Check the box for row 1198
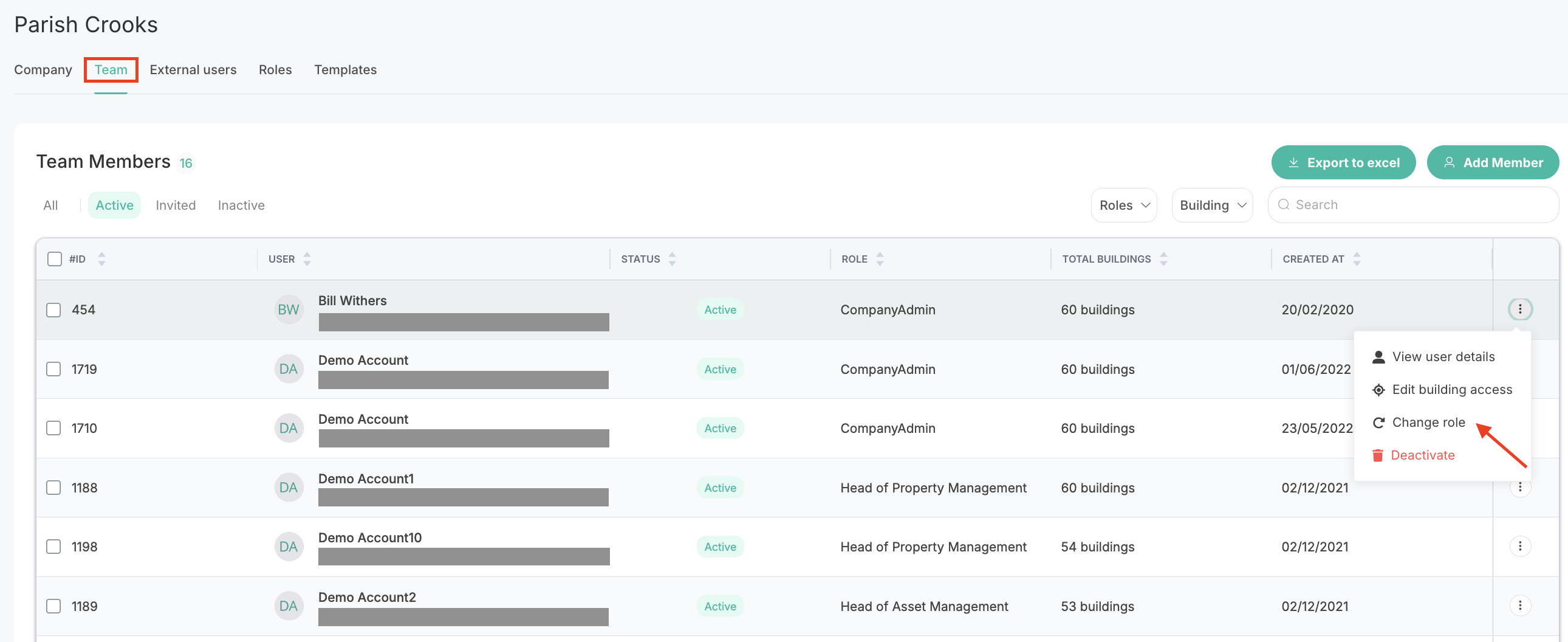 pos(53,547)
